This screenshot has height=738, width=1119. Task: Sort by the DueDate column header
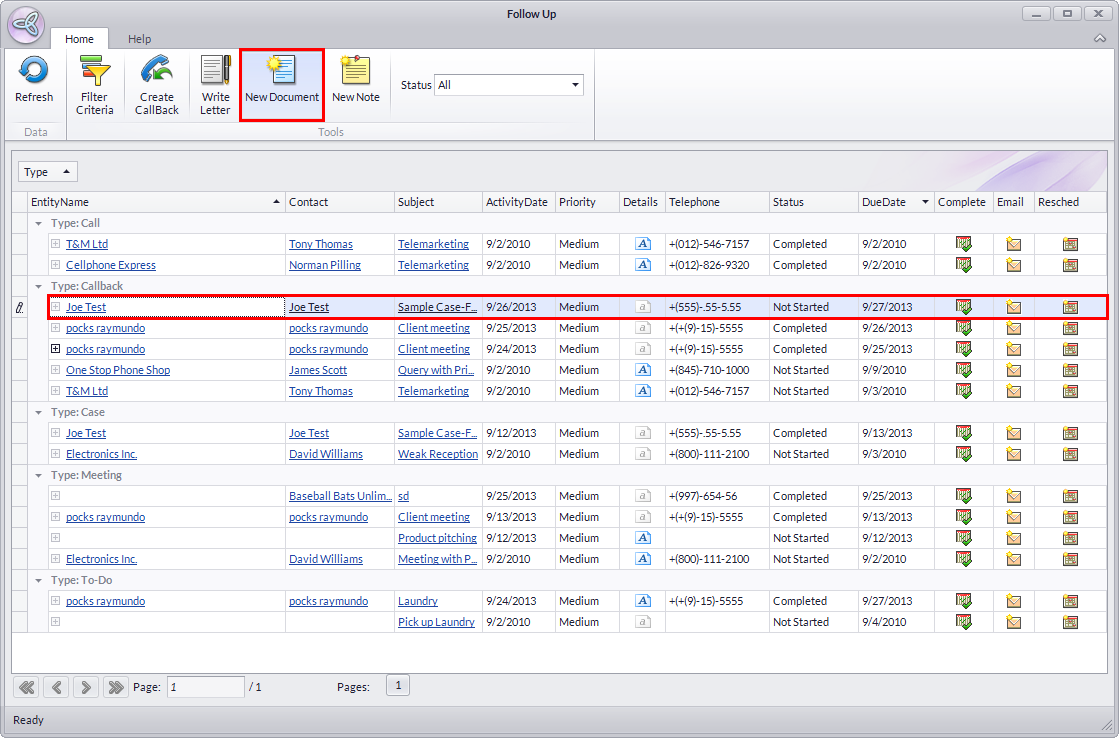tap(888, 202)
